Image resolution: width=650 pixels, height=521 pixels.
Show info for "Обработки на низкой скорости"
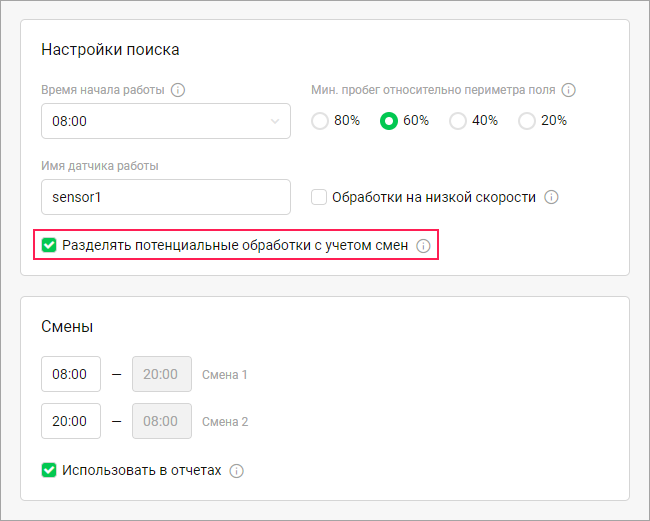[551, 197]
